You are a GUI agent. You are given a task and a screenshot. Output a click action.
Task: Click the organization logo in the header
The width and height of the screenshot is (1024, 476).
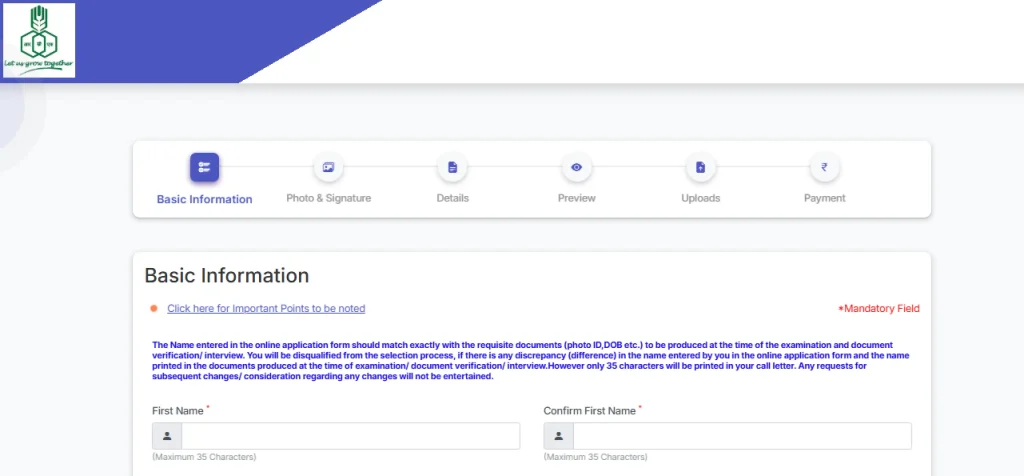coord(39,40)
